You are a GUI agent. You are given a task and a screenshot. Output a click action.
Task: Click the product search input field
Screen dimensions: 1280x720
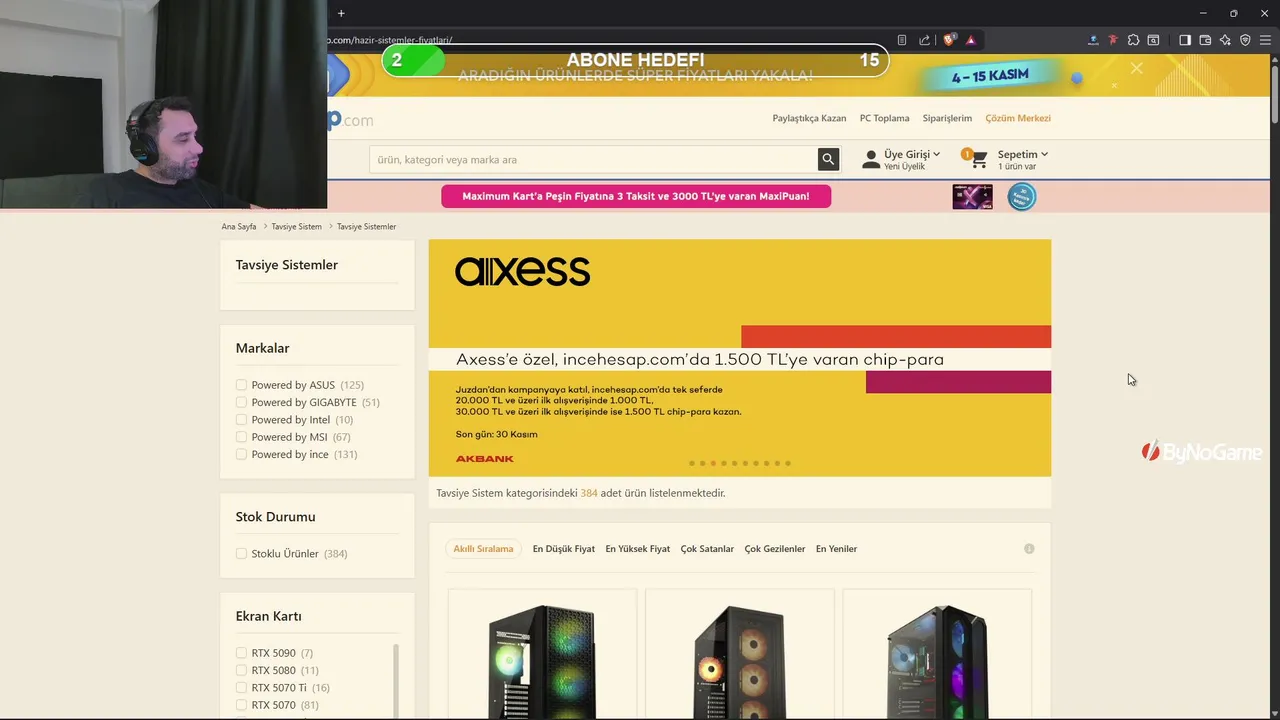[x=593, y=159]
